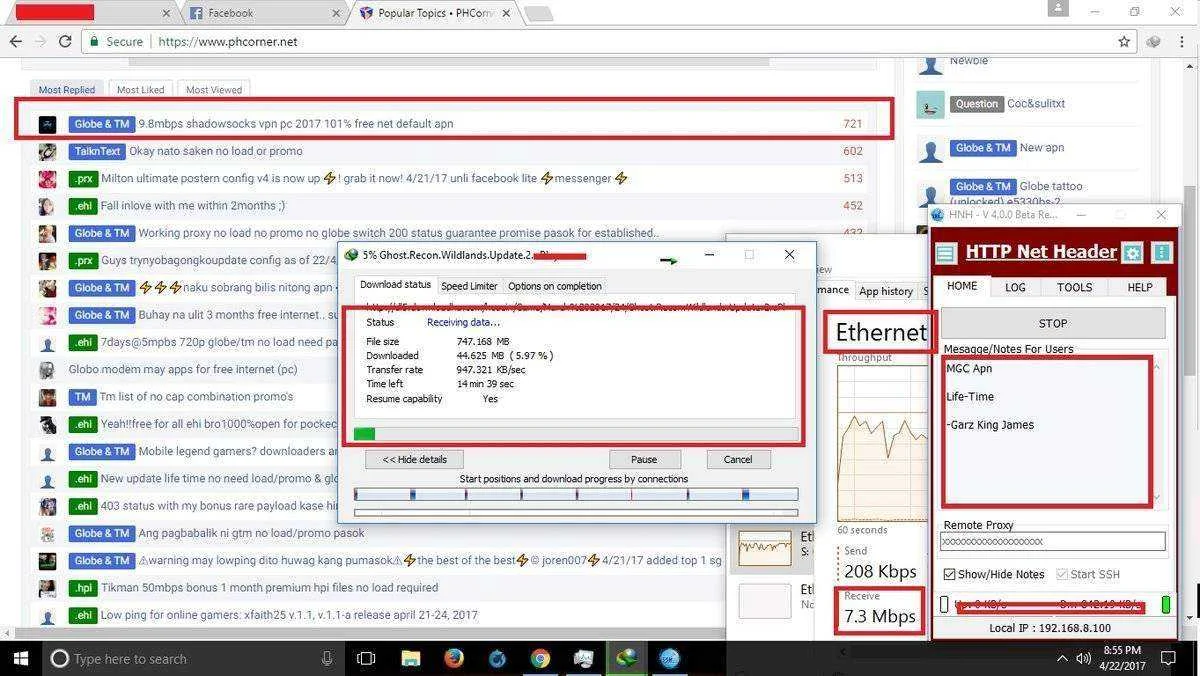1200x676 pixels.
Task: Click the .hpi tag on the Tikman thread
Action: pos(82,588)
